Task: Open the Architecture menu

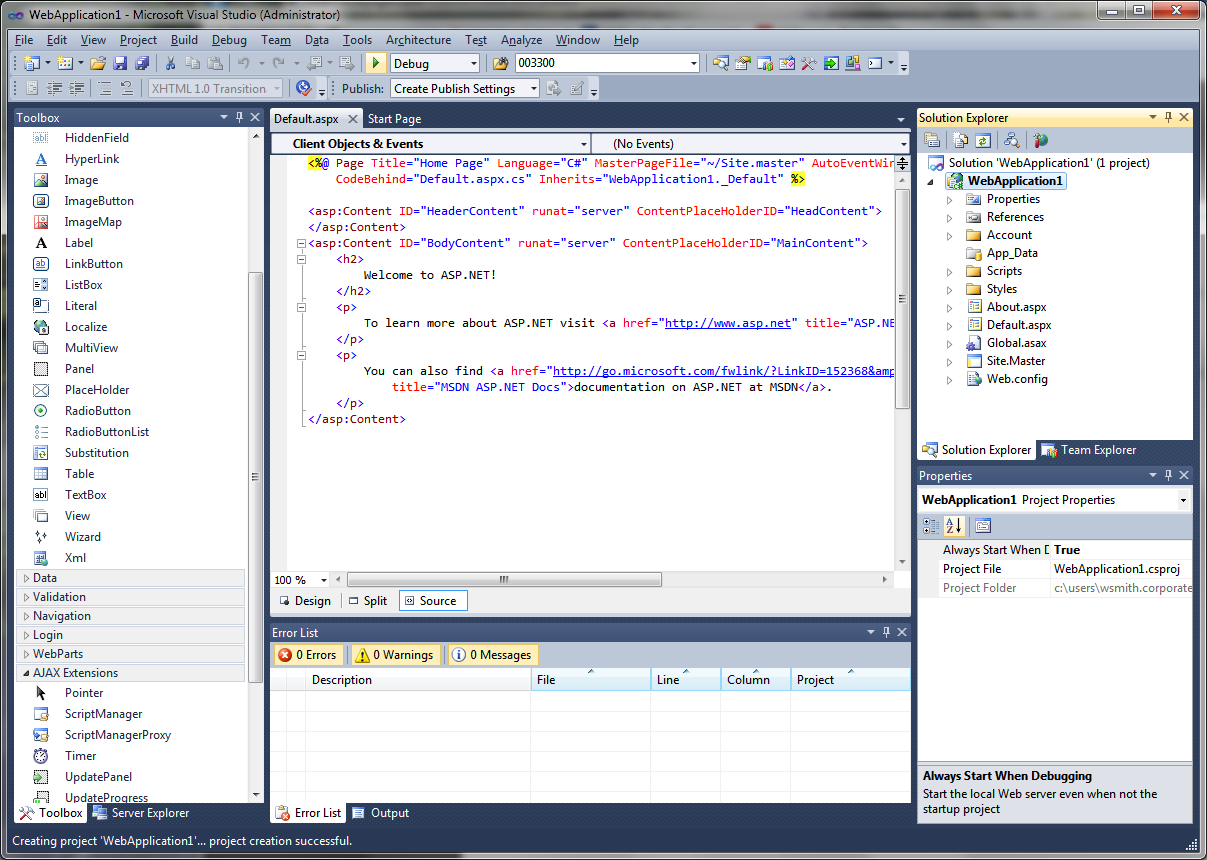Action: coord(418,40)
